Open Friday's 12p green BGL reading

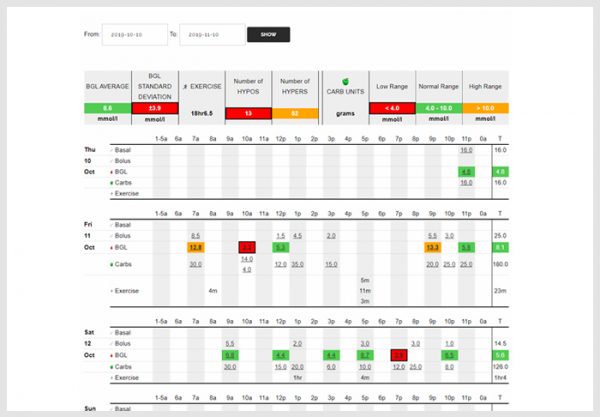280,248
